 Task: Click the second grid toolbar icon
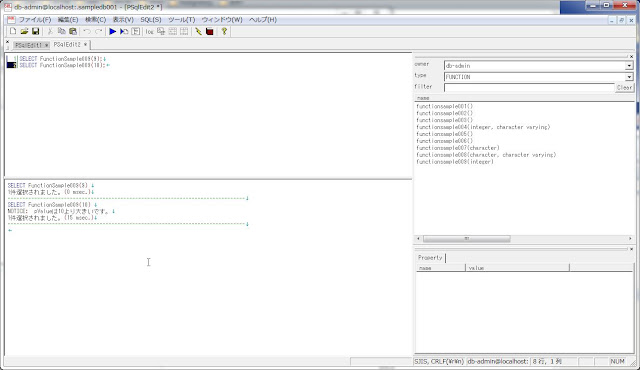point(184,31)
